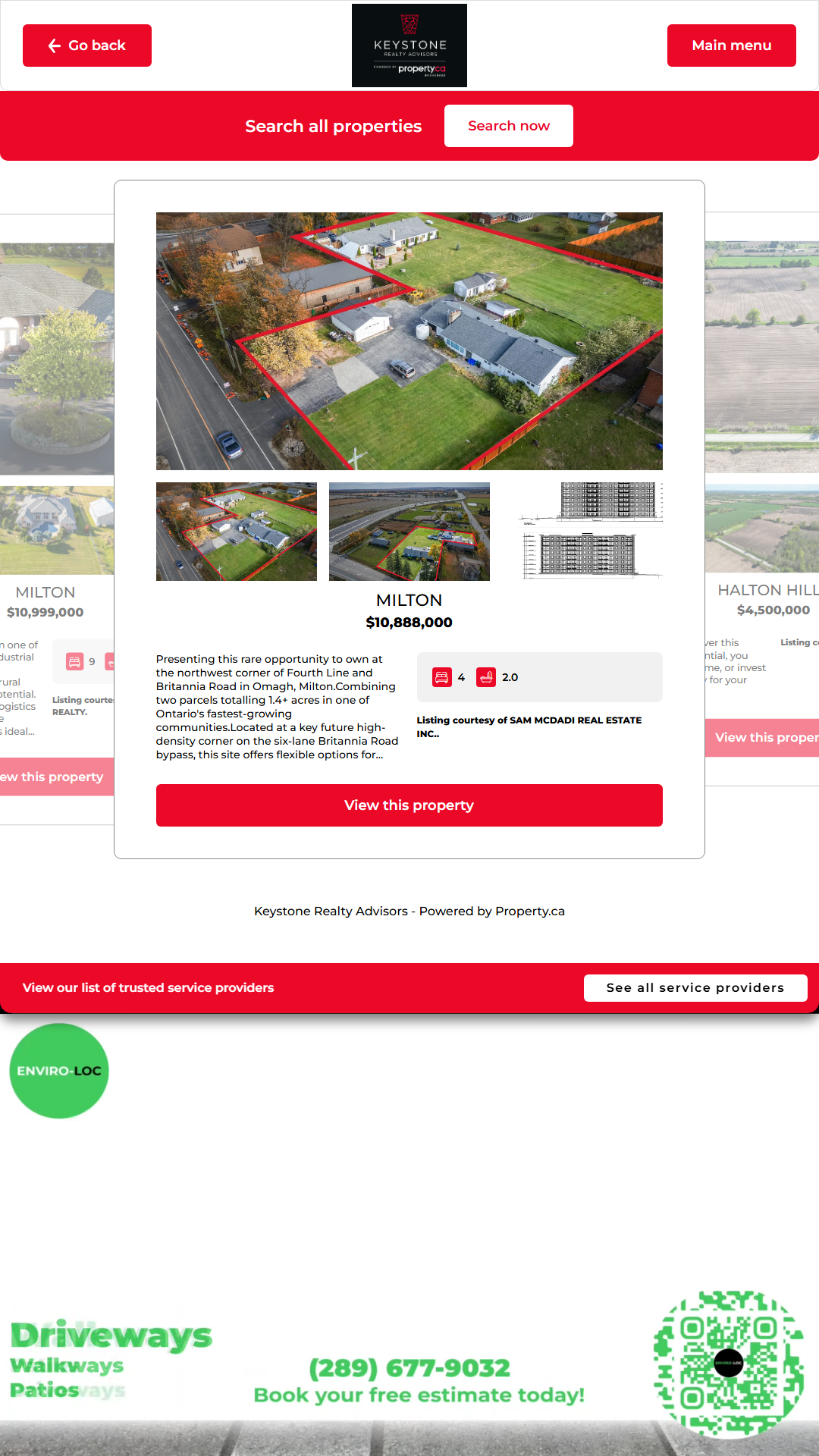
Task: Open the Main menu
Action: click(x=732, y=45)
